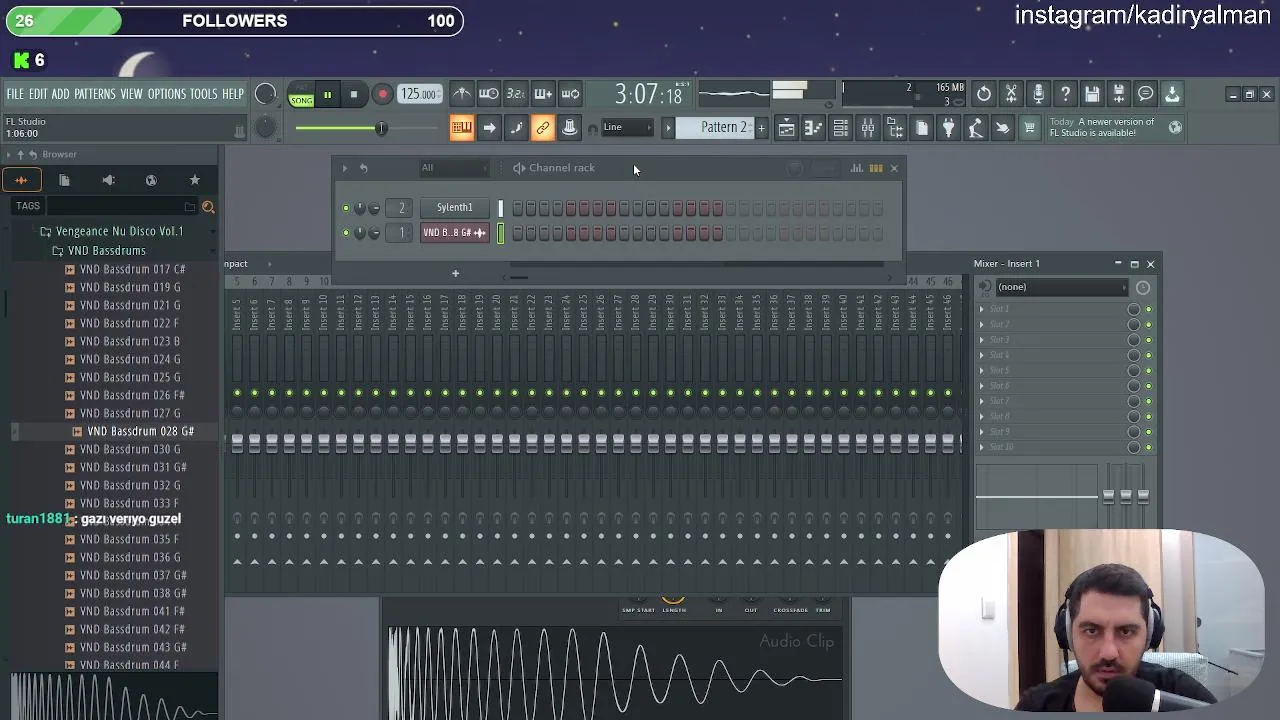Image resolution: width=1280 pixels, height=720 pixels.
Task: Mute the VND B..8 G# channel LED
Action: pyautogui.click(x=346, y=233)
